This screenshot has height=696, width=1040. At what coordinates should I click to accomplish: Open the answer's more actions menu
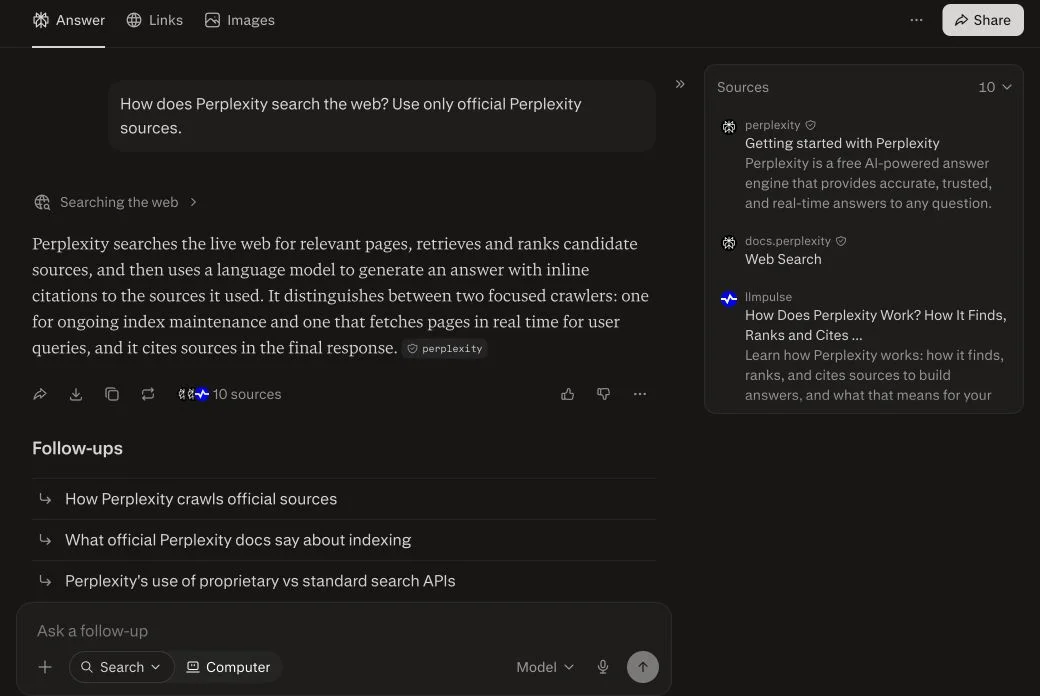pyautogui.click(x=639, y=394)
